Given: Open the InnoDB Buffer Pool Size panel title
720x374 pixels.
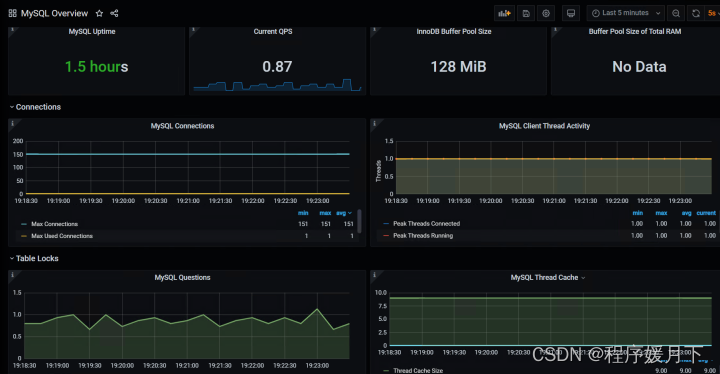Looking at the screenshot, I should pyautogui.click(x=454, y=32).
